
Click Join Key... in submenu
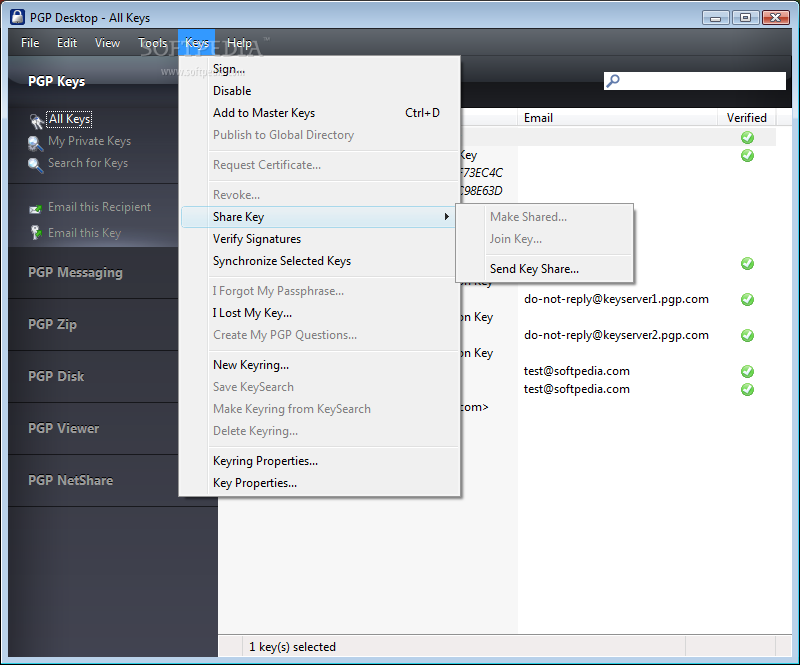544,239
